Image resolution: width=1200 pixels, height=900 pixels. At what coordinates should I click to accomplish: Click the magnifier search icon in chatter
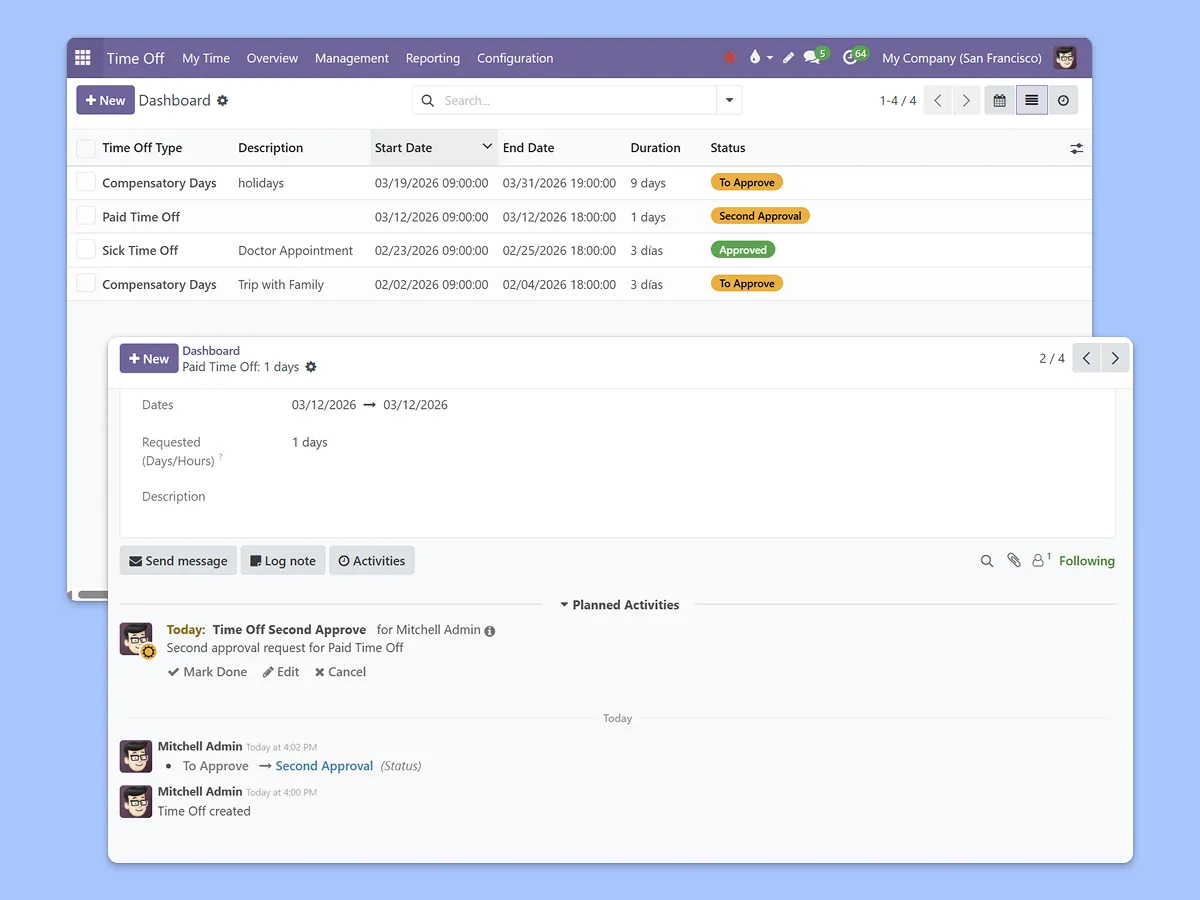[987, 561]
